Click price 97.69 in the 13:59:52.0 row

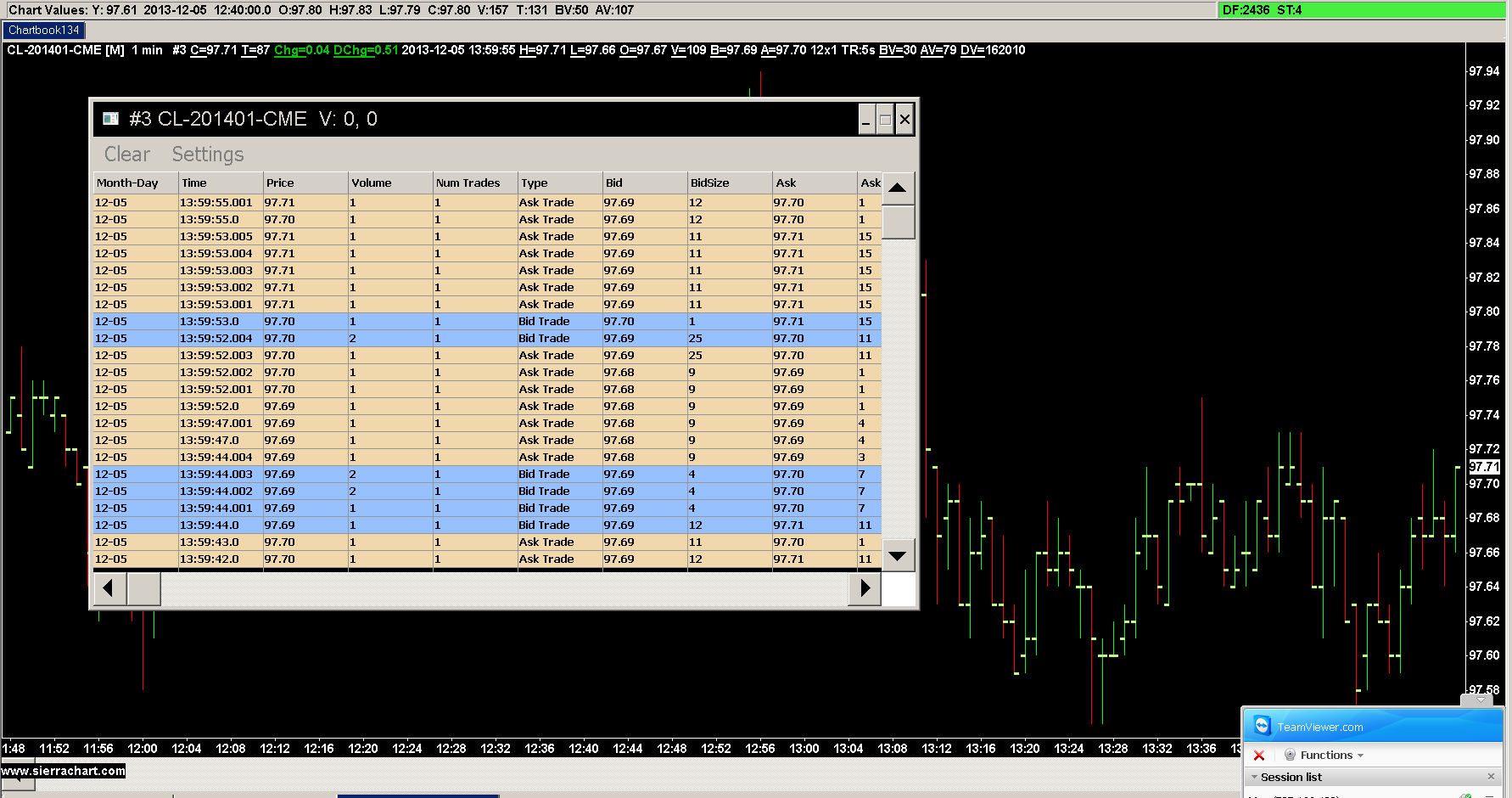tap(280, 407)
